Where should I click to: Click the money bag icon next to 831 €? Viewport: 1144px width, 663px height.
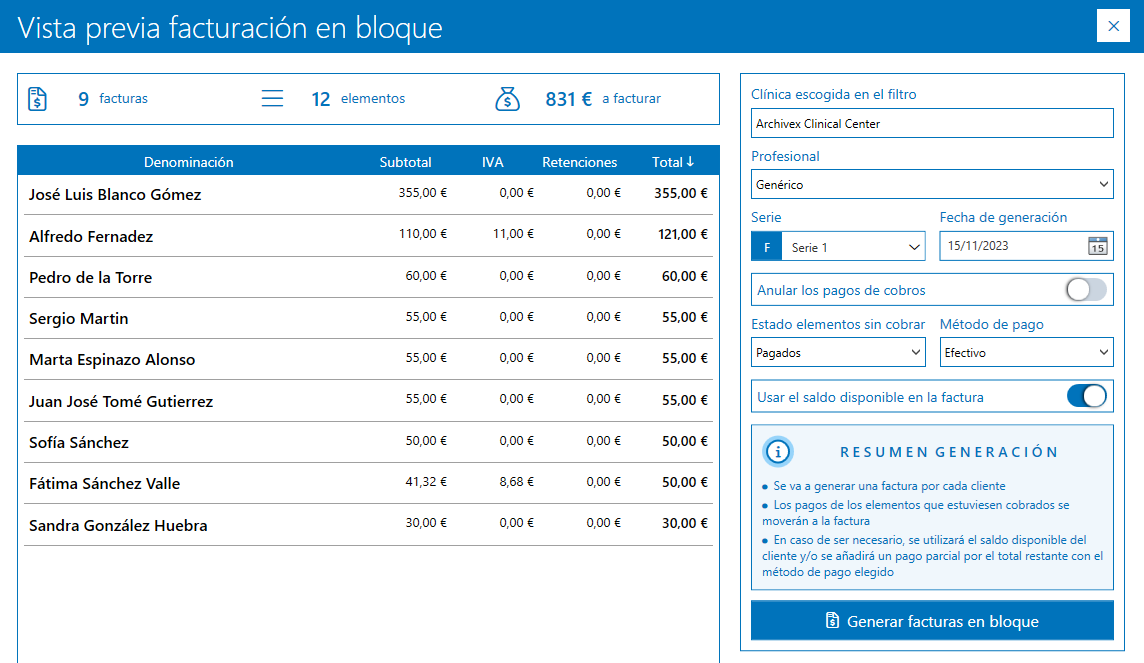tap(507, 97)
